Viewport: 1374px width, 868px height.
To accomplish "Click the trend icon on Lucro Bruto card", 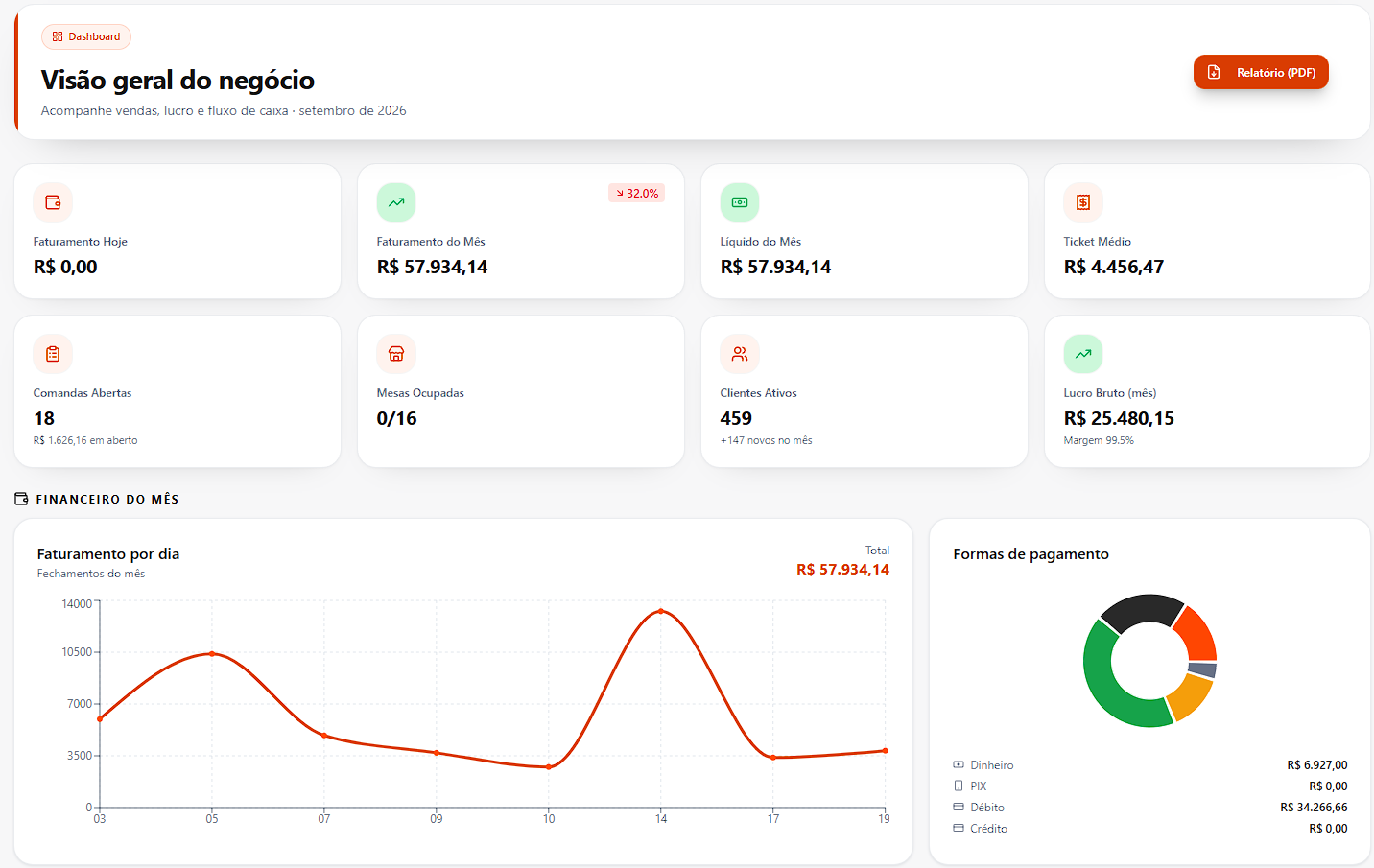I will pos(1083,354).
